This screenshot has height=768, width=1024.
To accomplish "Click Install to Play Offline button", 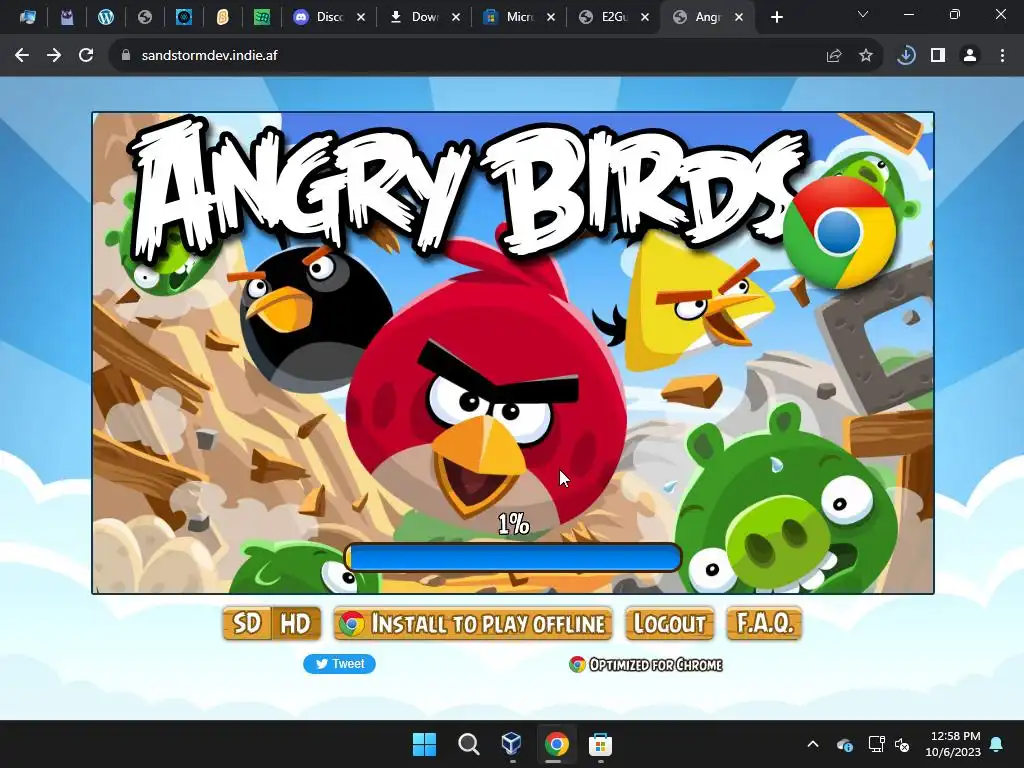I will tap(473, 624).
